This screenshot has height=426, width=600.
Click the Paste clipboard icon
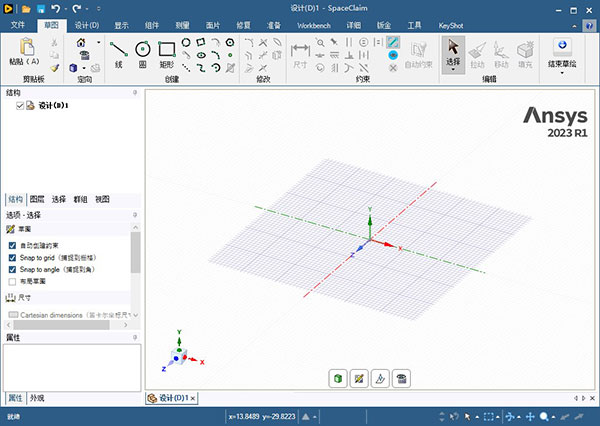tap(29, 48)
